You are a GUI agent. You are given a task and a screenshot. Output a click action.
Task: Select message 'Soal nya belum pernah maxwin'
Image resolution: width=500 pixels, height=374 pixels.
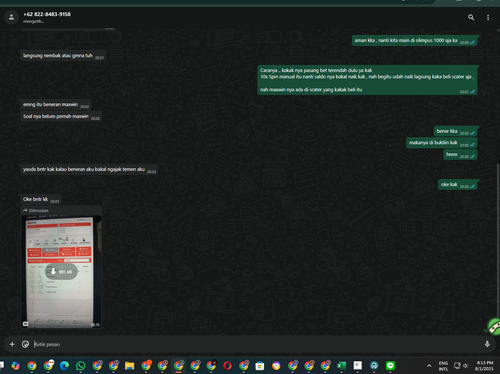[61, 116]
